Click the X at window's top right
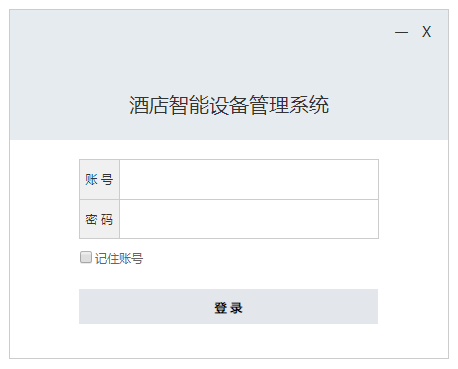 pos(426,32)
